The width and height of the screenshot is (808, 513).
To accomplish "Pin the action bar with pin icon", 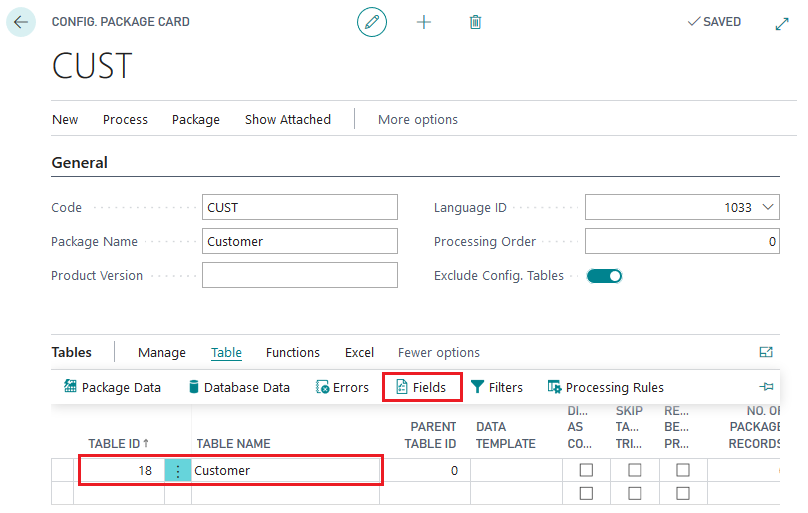I will [x=766, y=386].
